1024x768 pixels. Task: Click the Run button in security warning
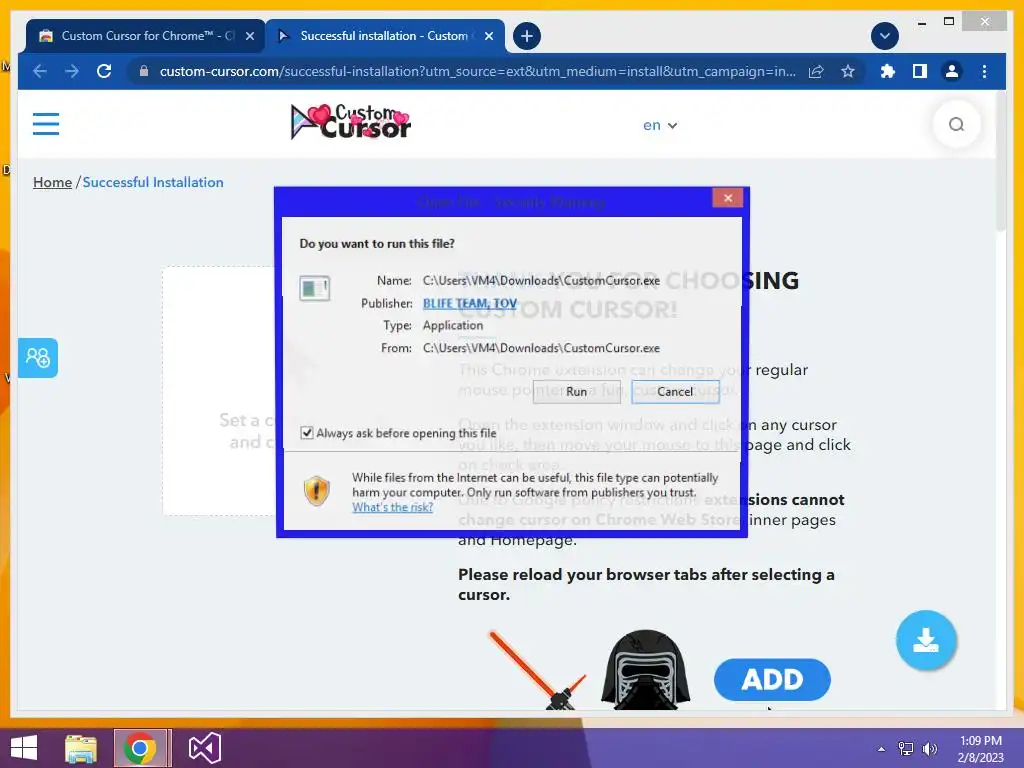click(576, 392)
